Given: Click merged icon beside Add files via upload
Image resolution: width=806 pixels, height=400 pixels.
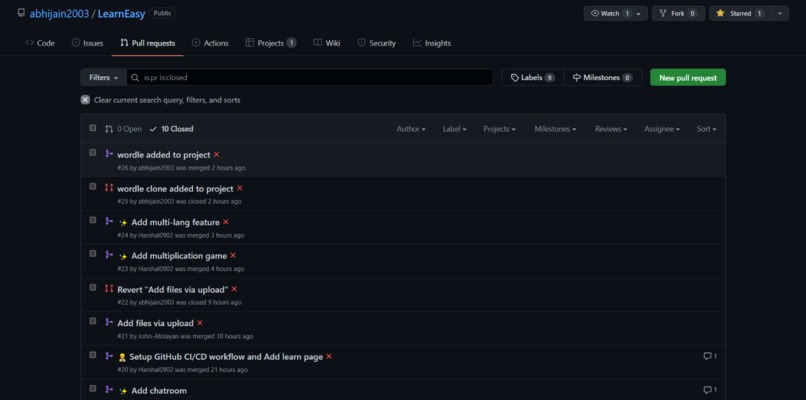Looking at the screenshot, I should tap(108, 321).
